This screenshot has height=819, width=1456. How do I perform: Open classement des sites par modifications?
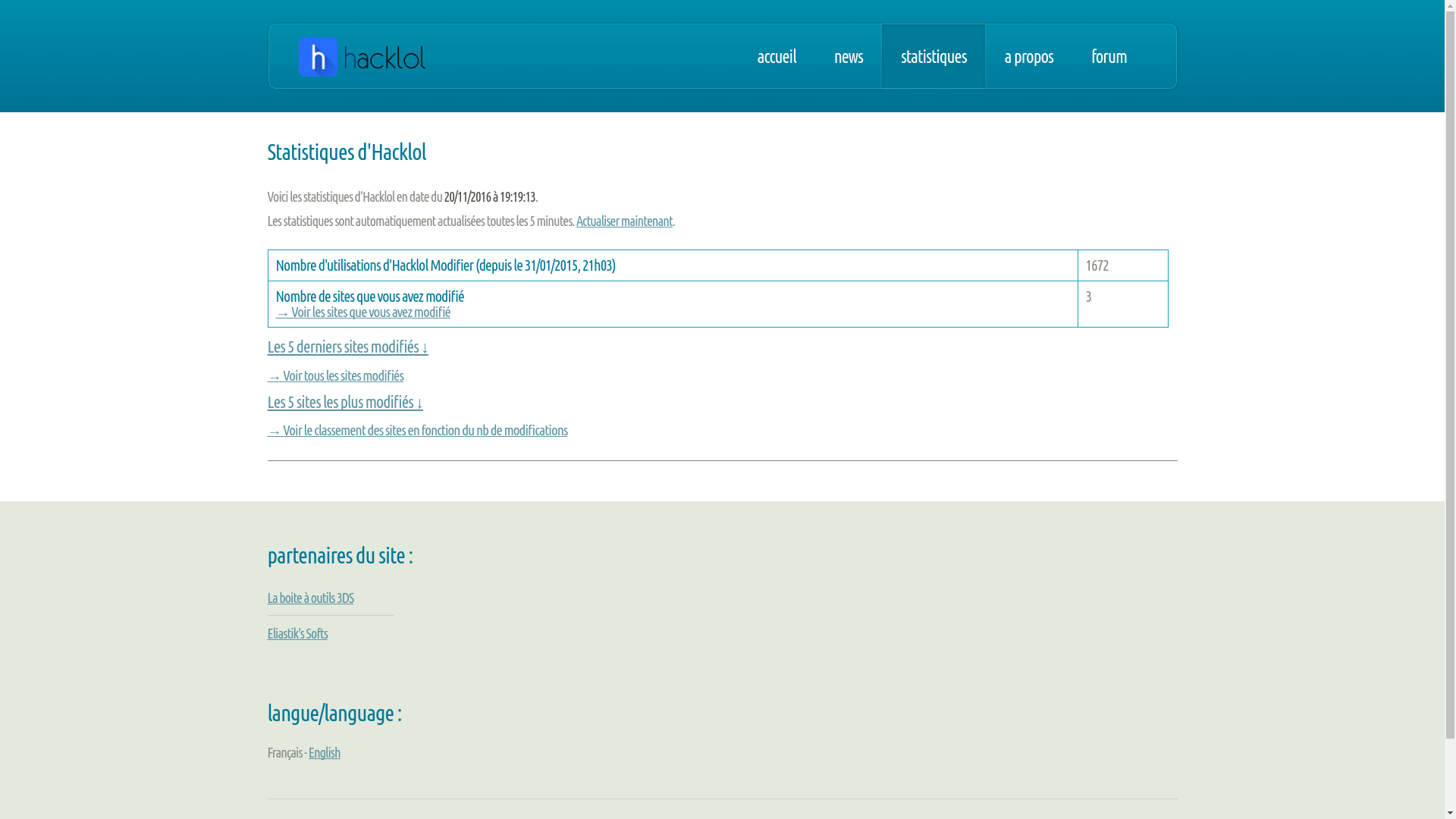tap(417, 430)
